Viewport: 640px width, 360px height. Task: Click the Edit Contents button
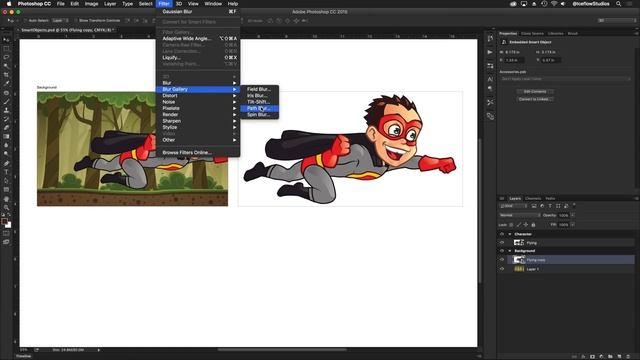pyautogui.click(x=535, y=91)
